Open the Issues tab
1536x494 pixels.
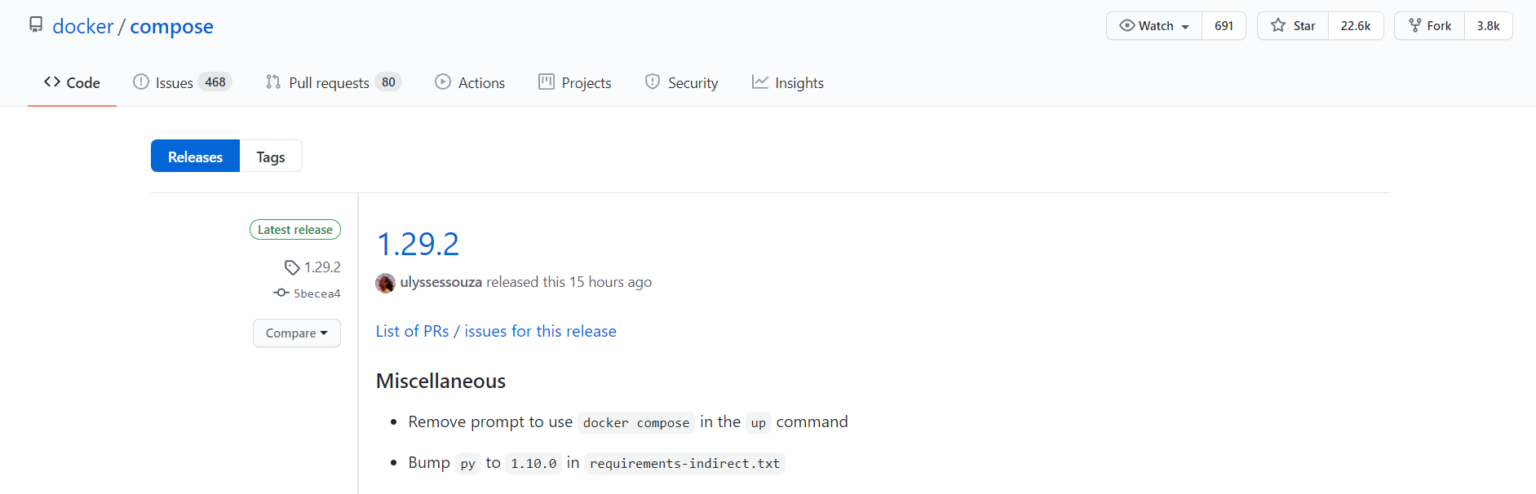182,83
